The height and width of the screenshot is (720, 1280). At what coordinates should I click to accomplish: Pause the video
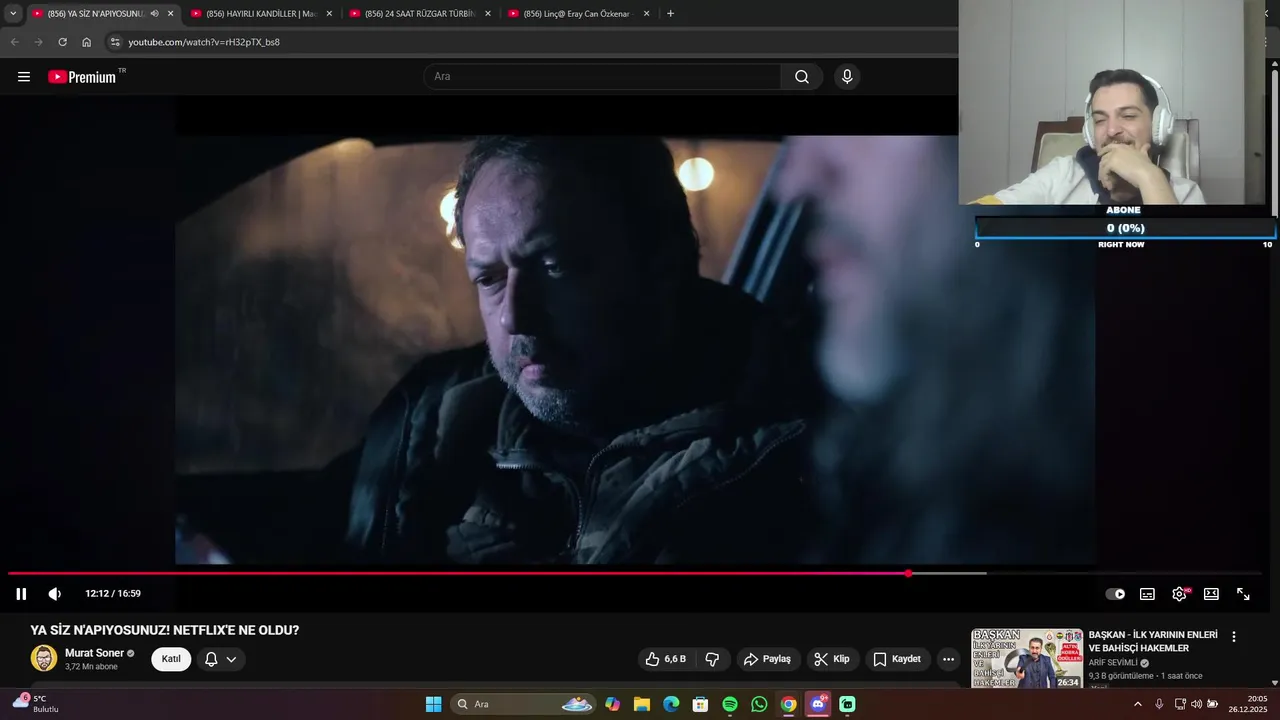21,594
